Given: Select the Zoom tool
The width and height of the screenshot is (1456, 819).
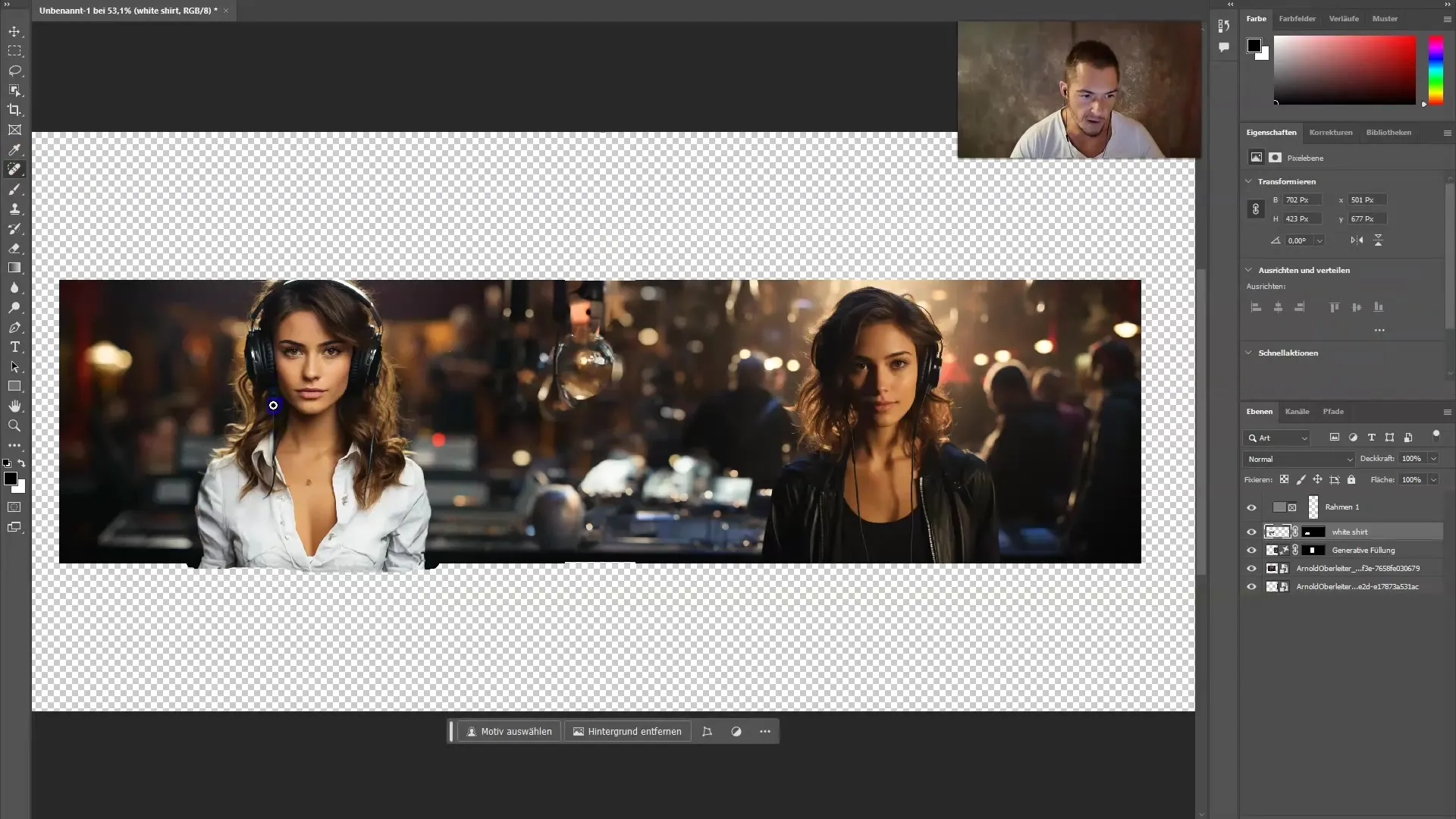Looking at the screenshot, I should (14, 425).
